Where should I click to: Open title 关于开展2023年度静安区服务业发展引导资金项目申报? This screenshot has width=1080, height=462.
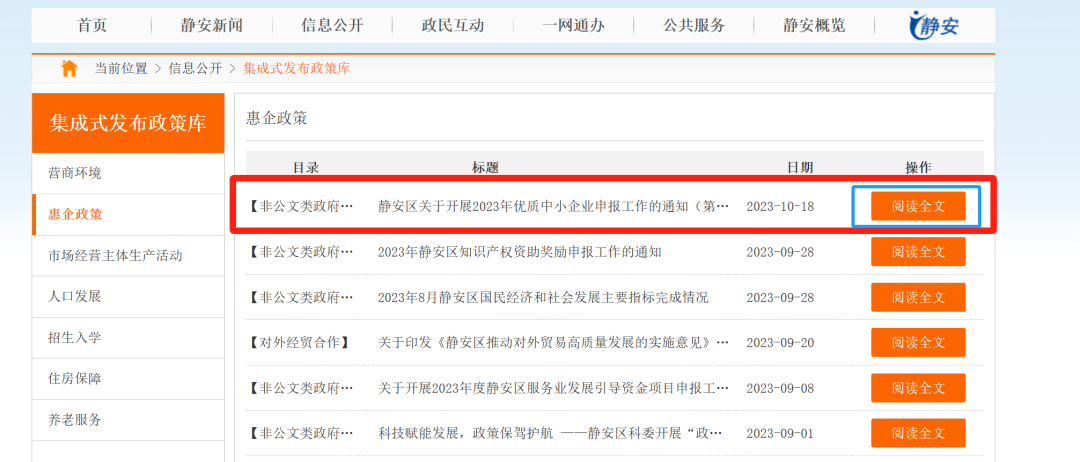click(x=553, y=388)
